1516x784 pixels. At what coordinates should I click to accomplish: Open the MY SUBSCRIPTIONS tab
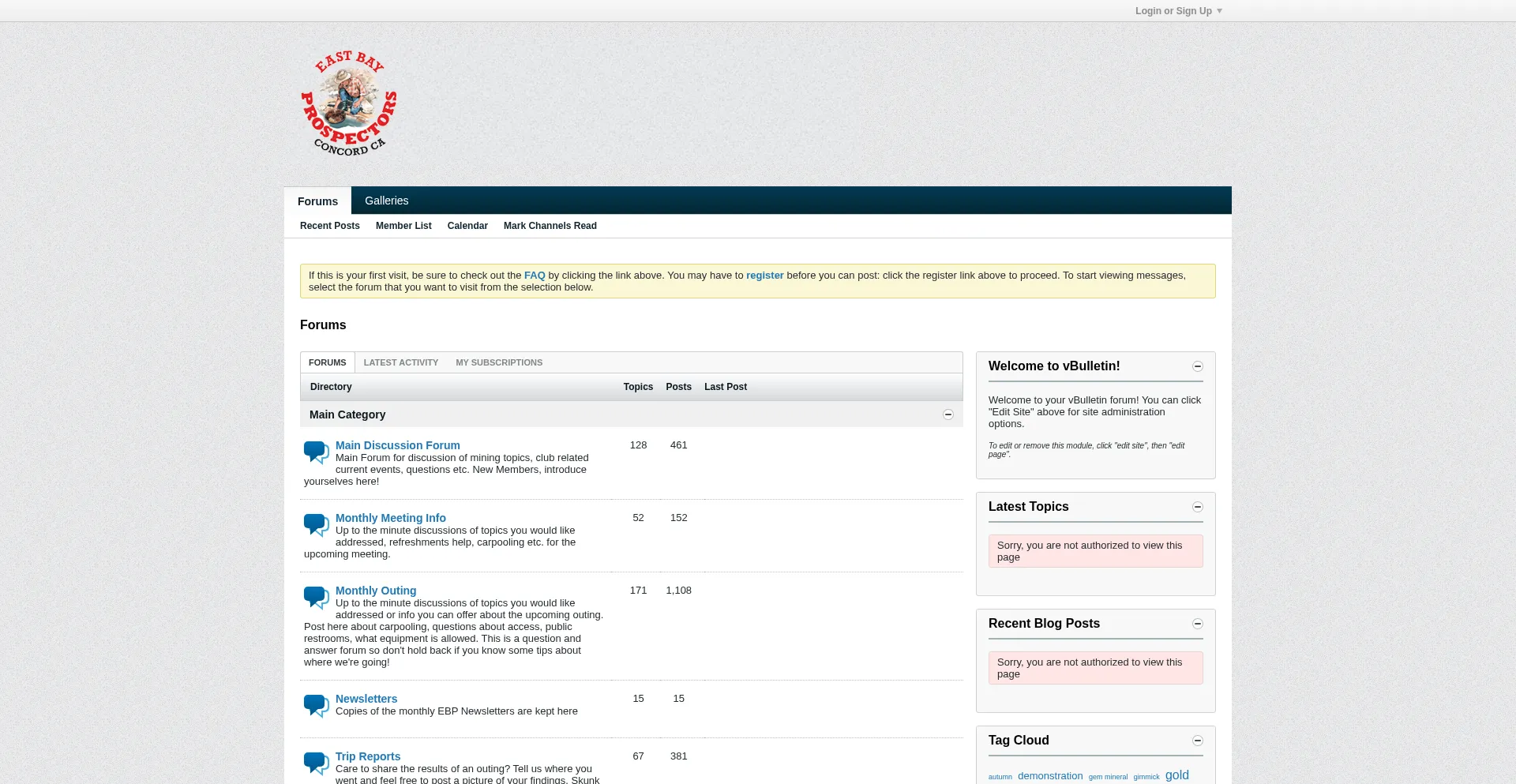point(498,362)
